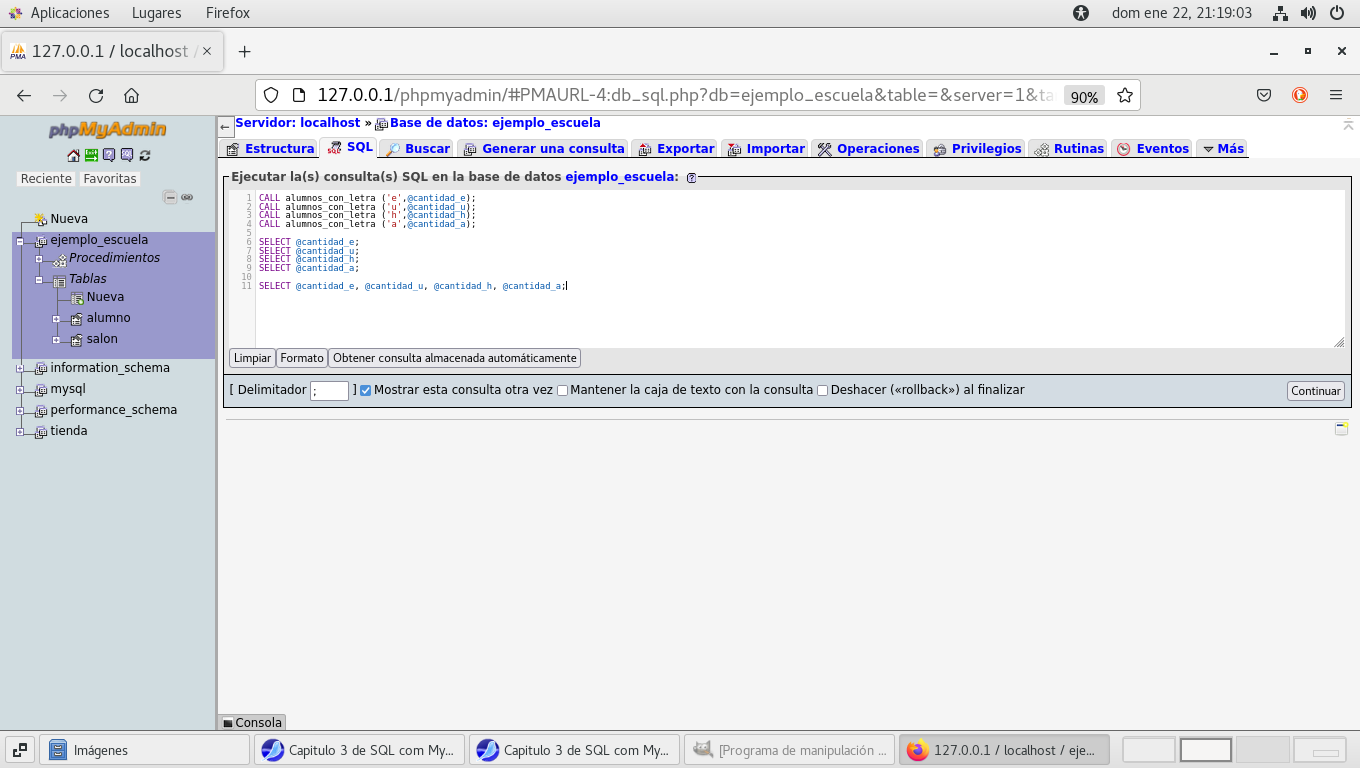Click the link with main panel icon
The width and height of the screenshot is (1360, 768).
(x=187, y=198)
